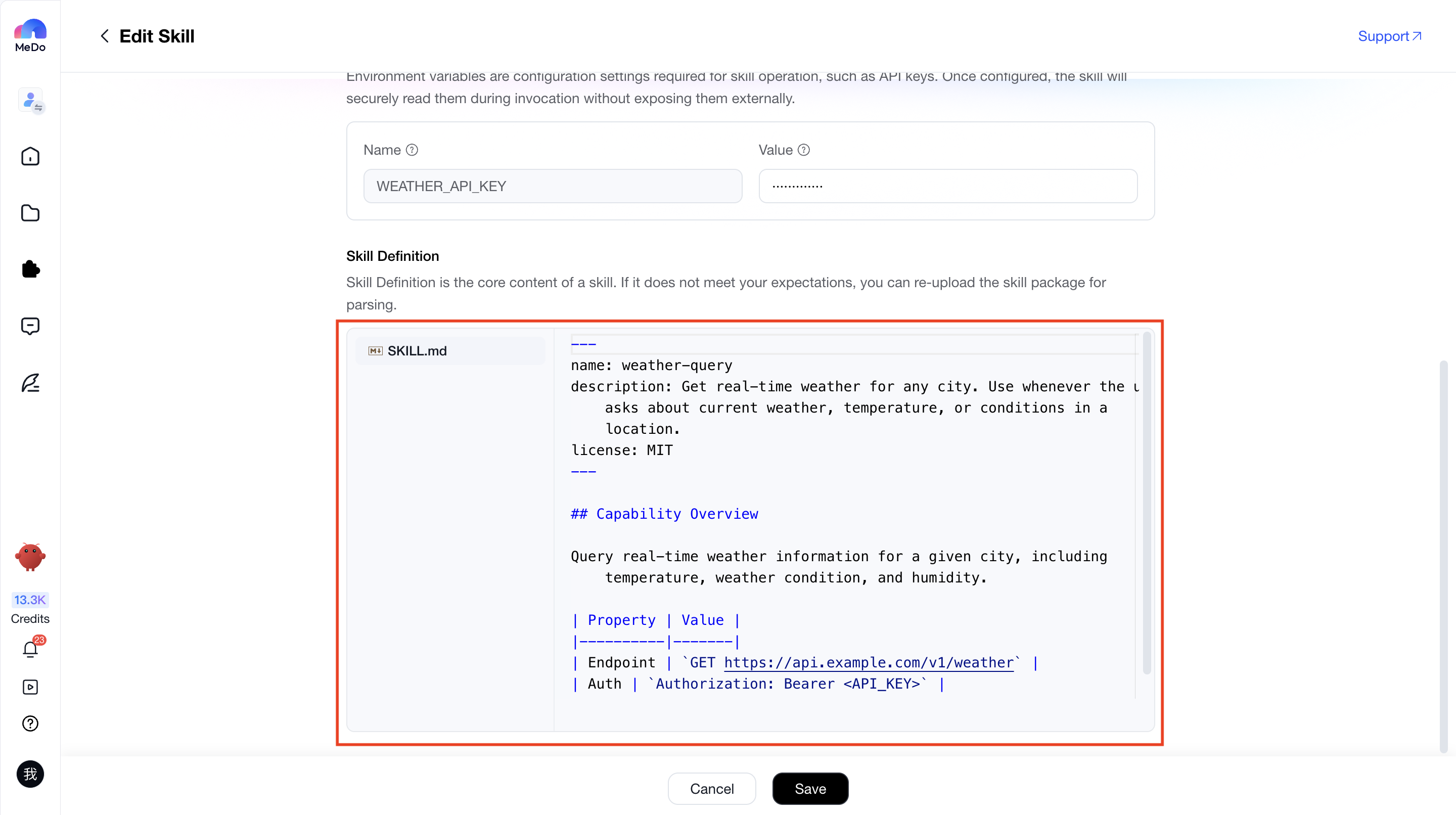Viewport: 1456px width, 815px height.
Task: Click the masked Value input field
Action: (x=948, y=186)
